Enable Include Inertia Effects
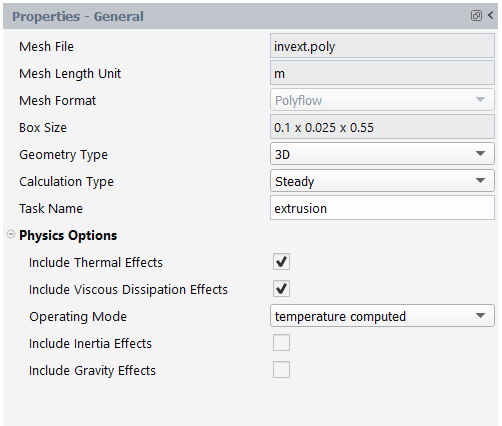The height and width of the screenshot is (426, 502). point(281,343)
